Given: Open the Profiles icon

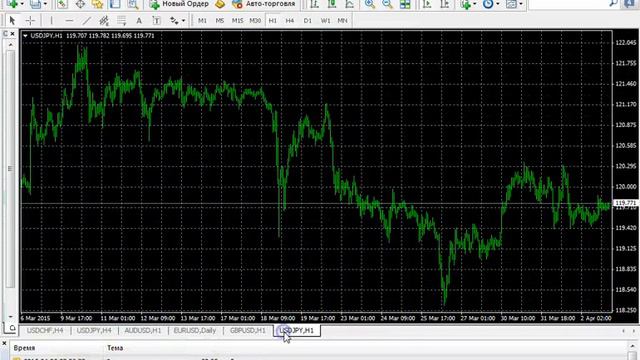Looking at the screenshot, I should coord(36,4).
